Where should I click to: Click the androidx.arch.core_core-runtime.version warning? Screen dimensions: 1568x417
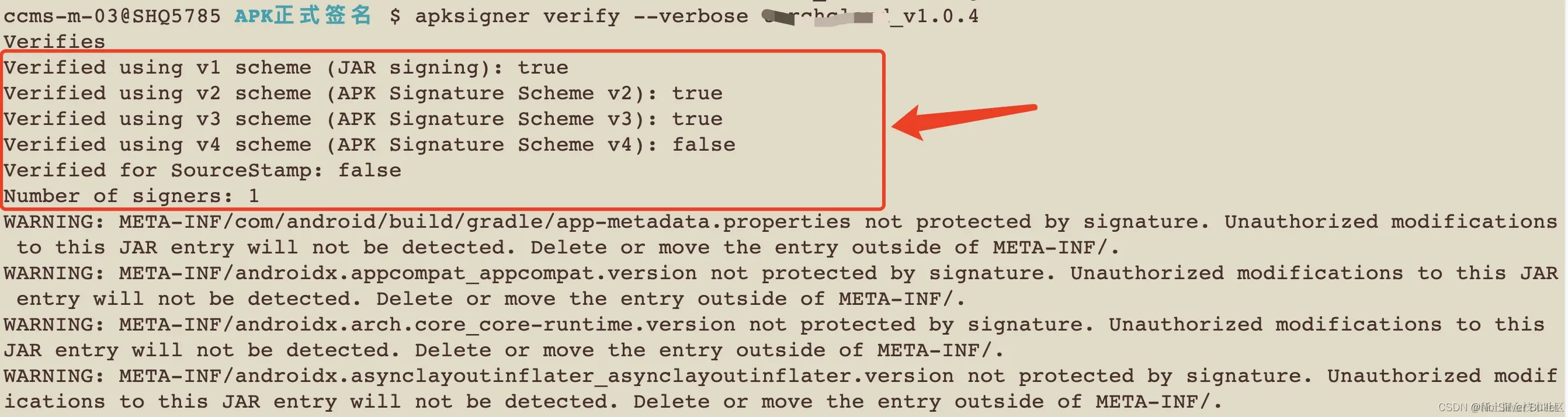427,325
